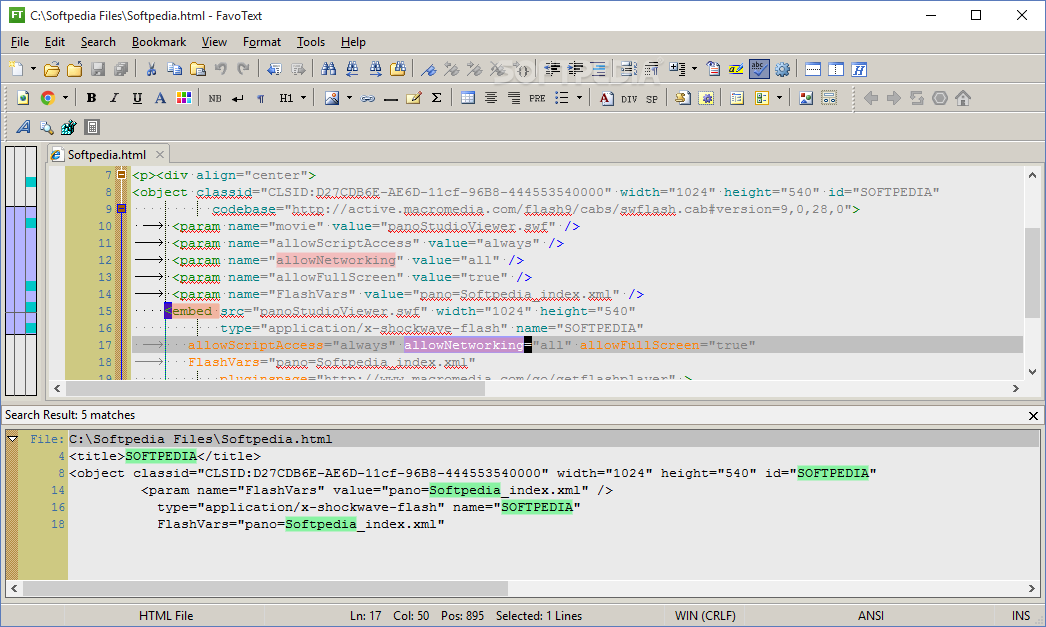Click Find Previous binoculars icon
The height and width of the screenshot is (627, 1046).
click(x=352, y=69)
